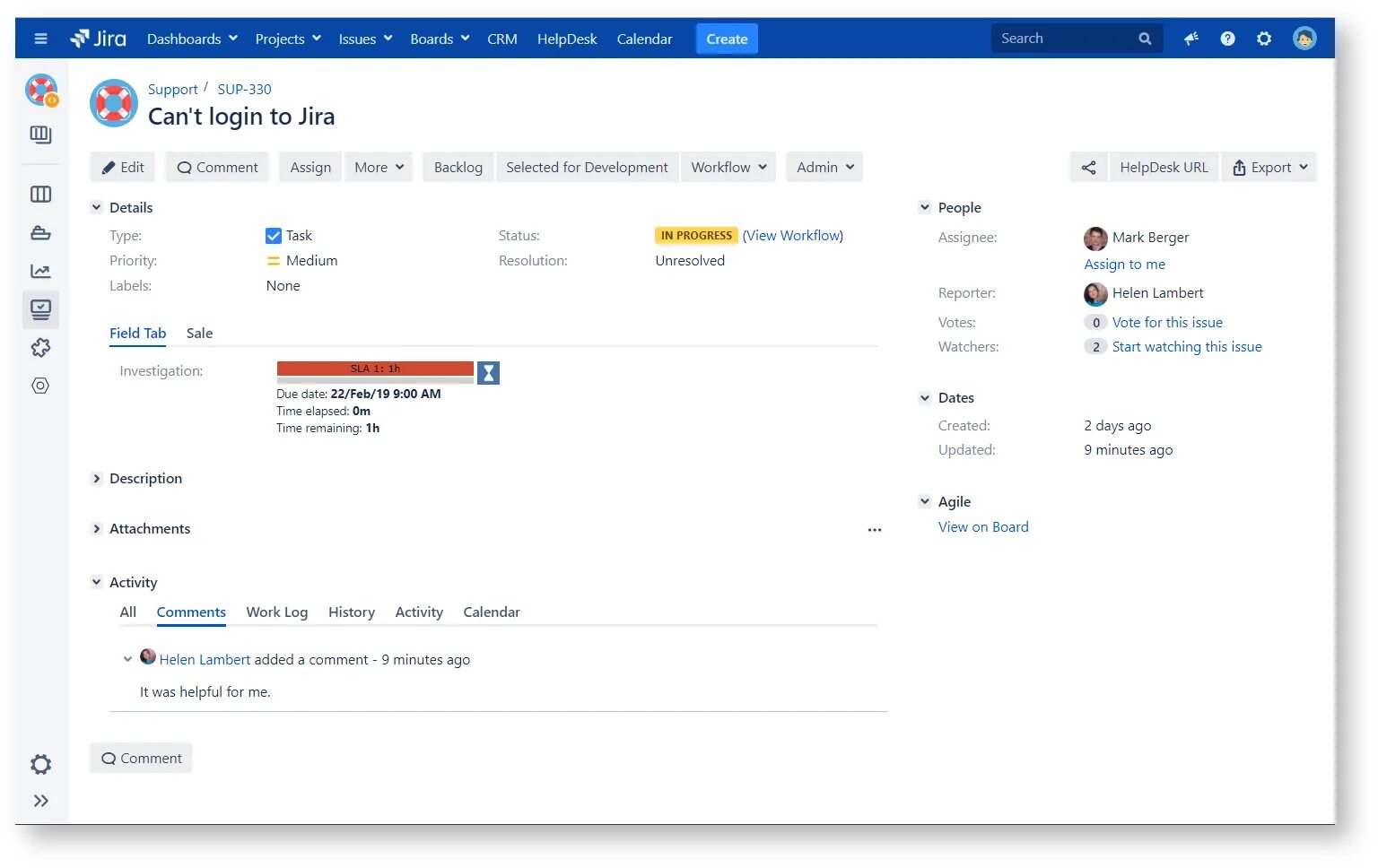Image resolution: width=1378 pixels, height=868 pixels.
Task: Click the Task type checkbox icon
Action: pos(274,236)
